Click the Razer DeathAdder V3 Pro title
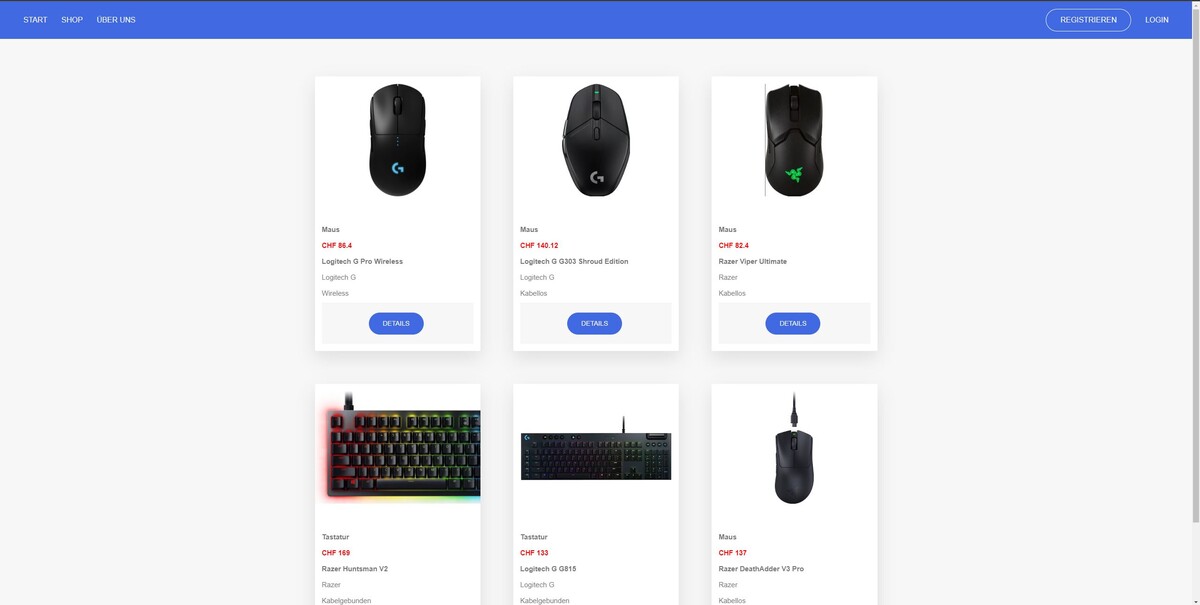 pos(761,569)
